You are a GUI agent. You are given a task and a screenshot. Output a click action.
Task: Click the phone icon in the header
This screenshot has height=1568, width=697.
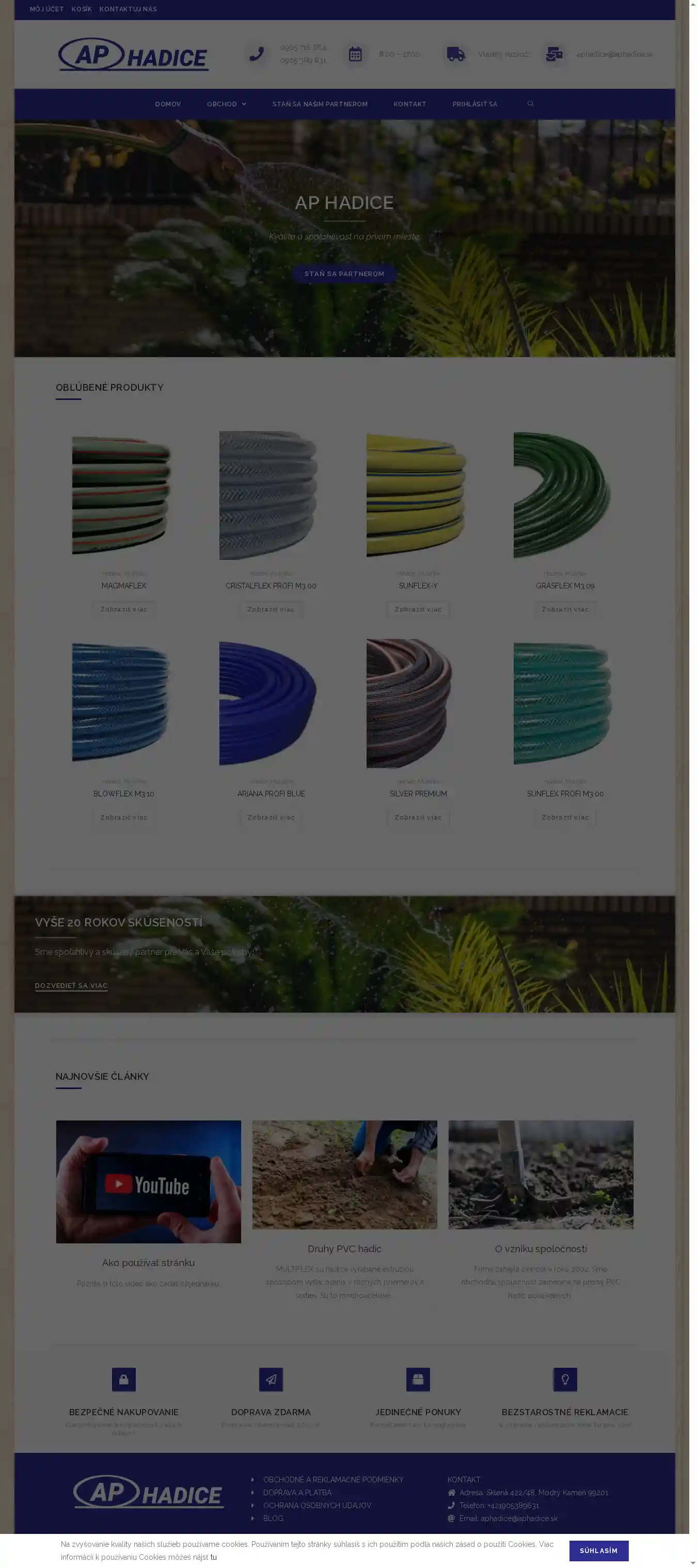click(x=256, y=54)
